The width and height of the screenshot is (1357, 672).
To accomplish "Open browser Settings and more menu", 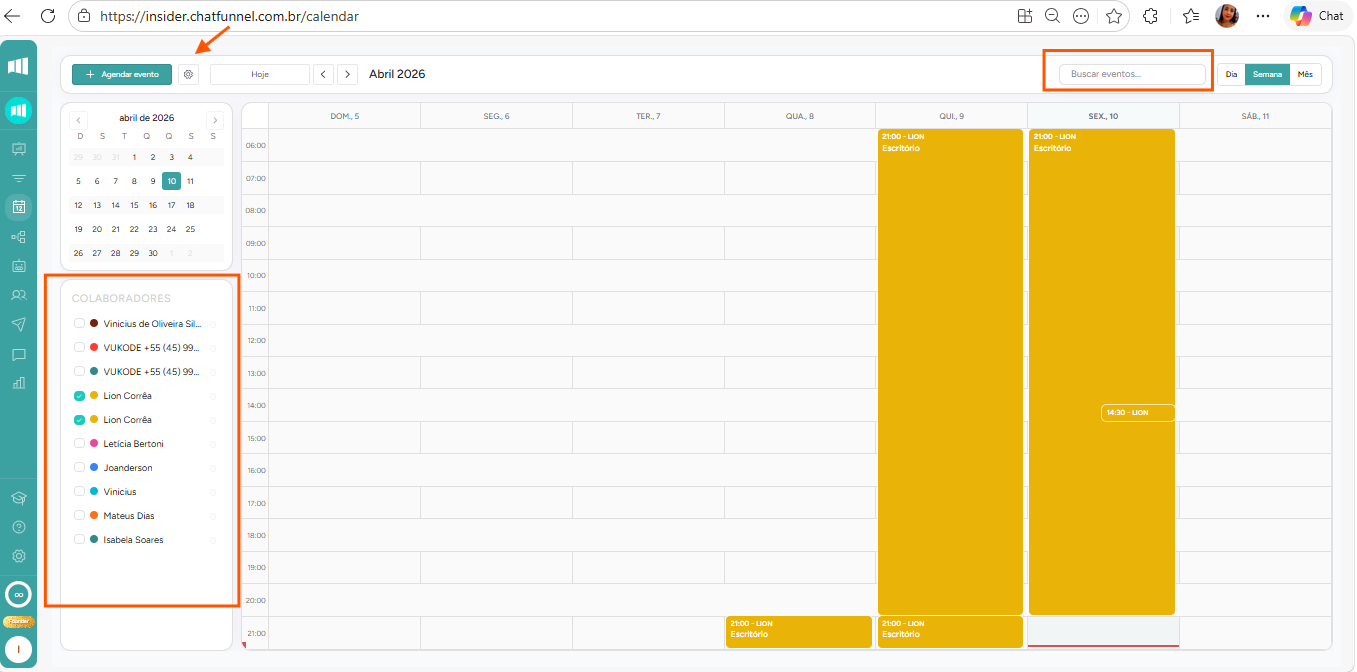I will click(x=1263, y=16).
